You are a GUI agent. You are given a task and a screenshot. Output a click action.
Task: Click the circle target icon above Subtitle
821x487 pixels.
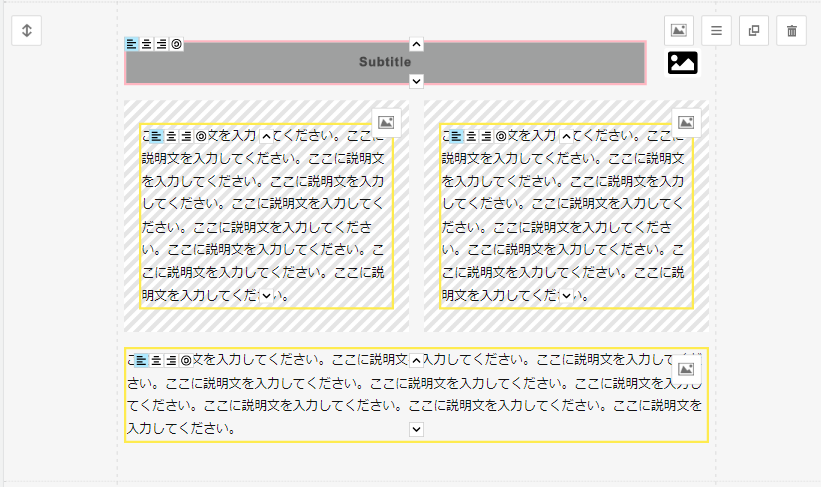pyautogui.click(x=177, y=44)
